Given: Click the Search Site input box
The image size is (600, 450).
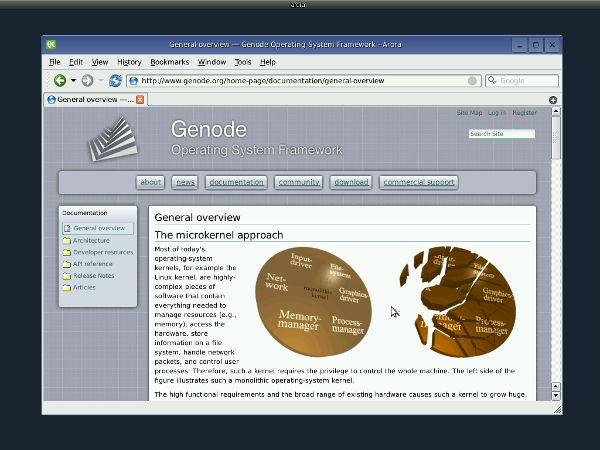Looking at the screenshot, I should click(x=502, y=134).
